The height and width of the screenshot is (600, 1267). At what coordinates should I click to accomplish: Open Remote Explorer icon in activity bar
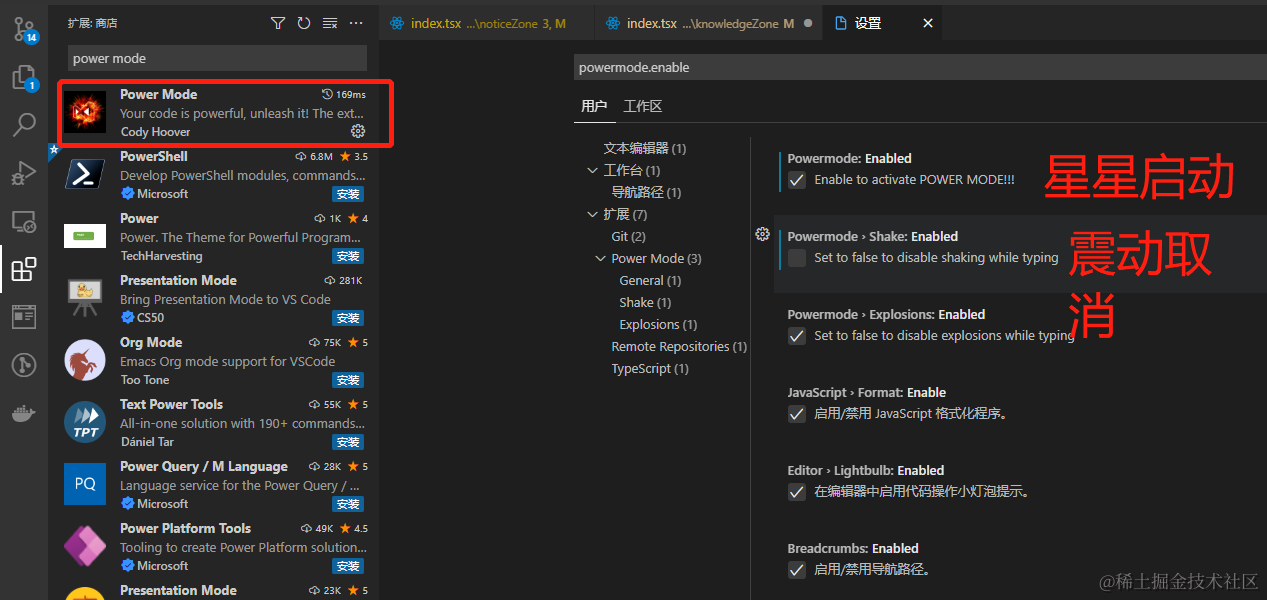click(x=24, y=222)
